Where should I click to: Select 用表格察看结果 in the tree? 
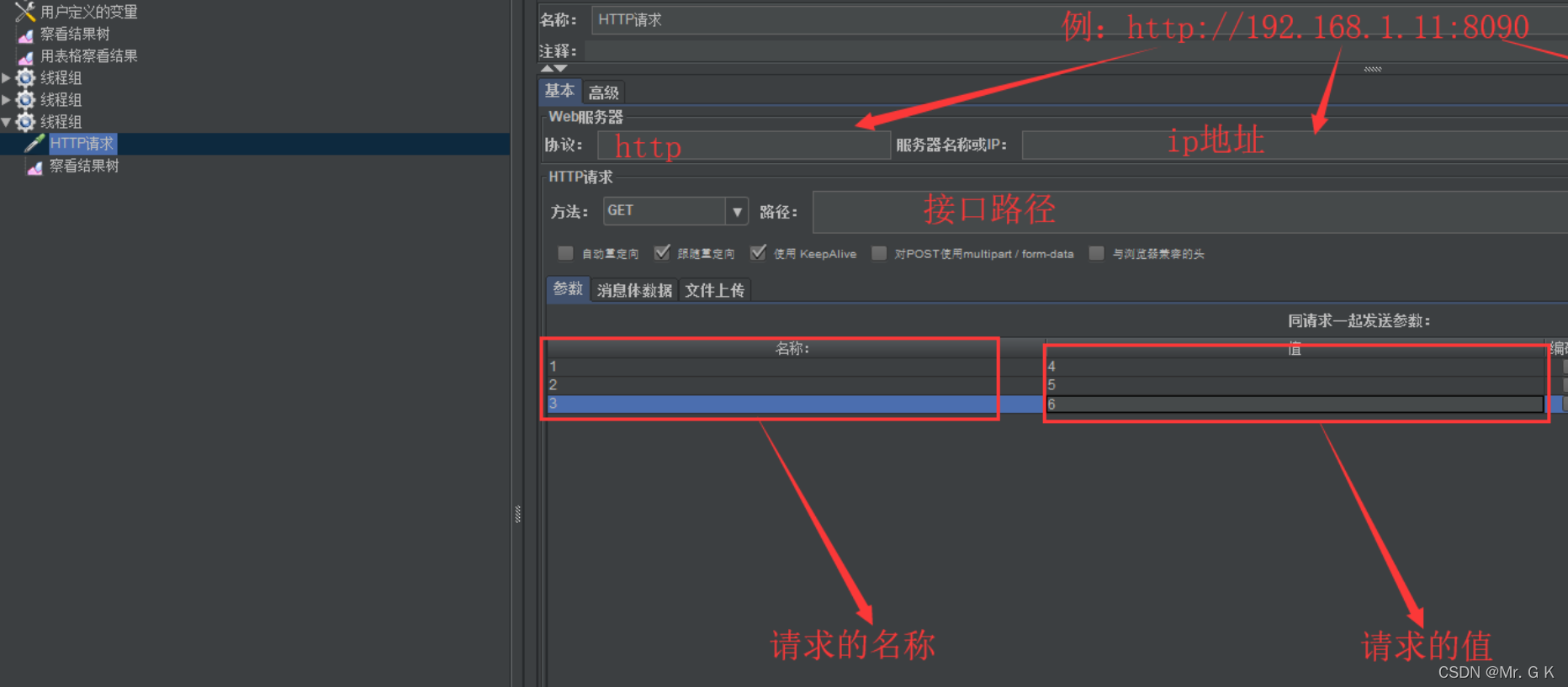point(88,56)
